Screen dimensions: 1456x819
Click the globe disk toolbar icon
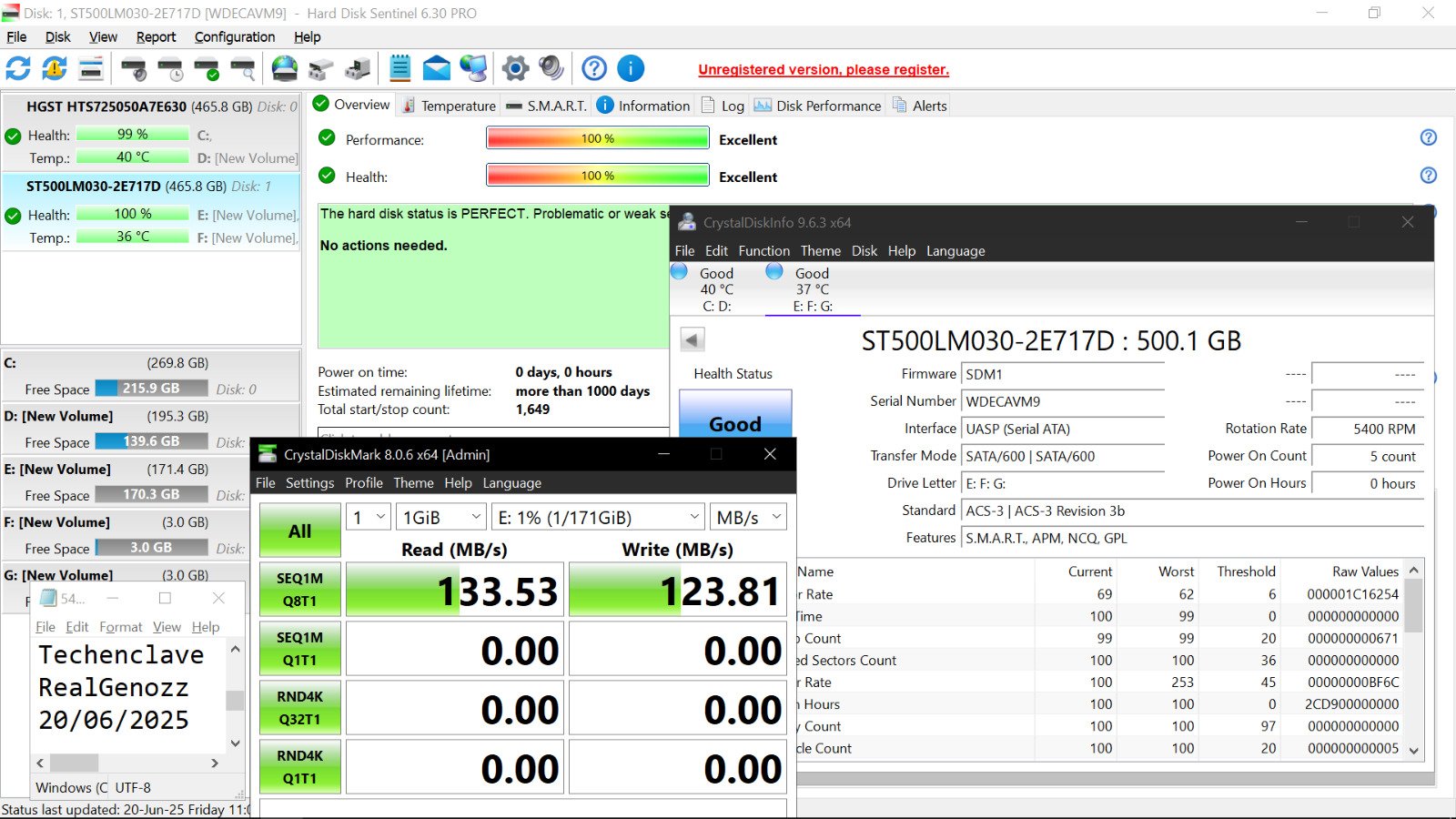coord(285,68)
